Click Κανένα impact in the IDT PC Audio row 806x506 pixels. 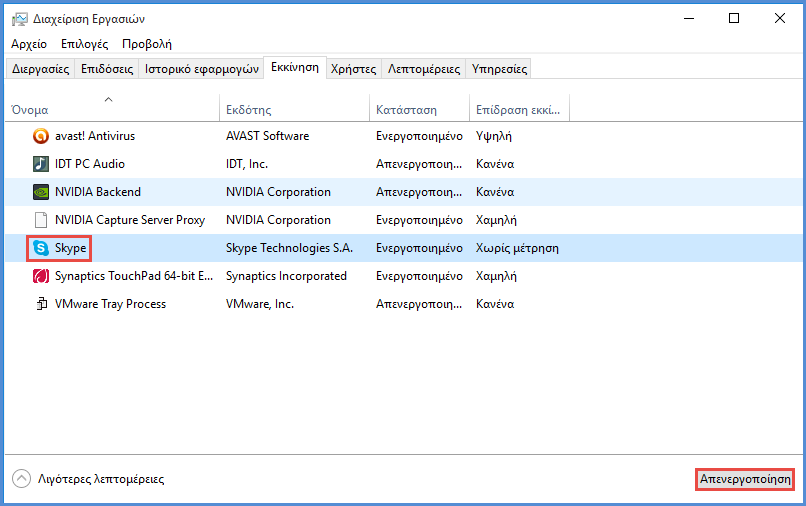495,164
